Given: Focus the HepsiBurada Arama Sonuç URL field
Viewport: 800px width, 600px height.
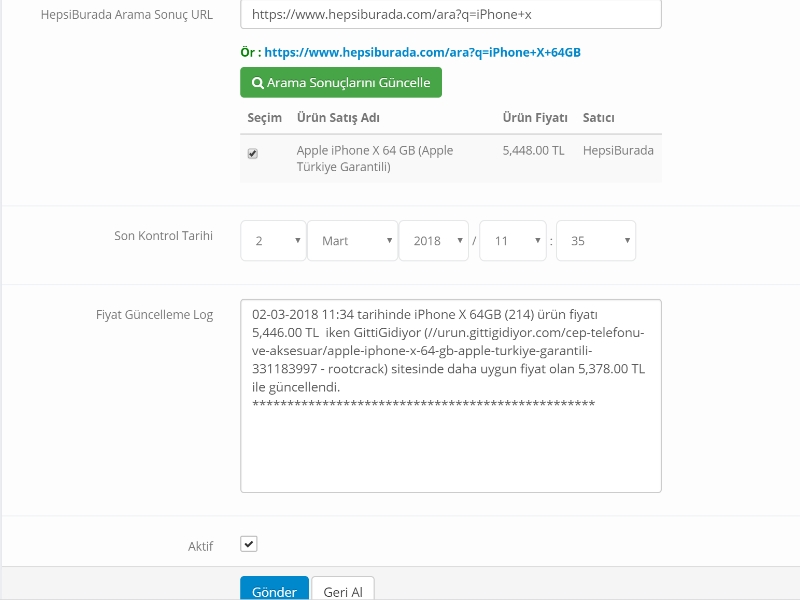Looking at the screenshot, I should [450, 15].
